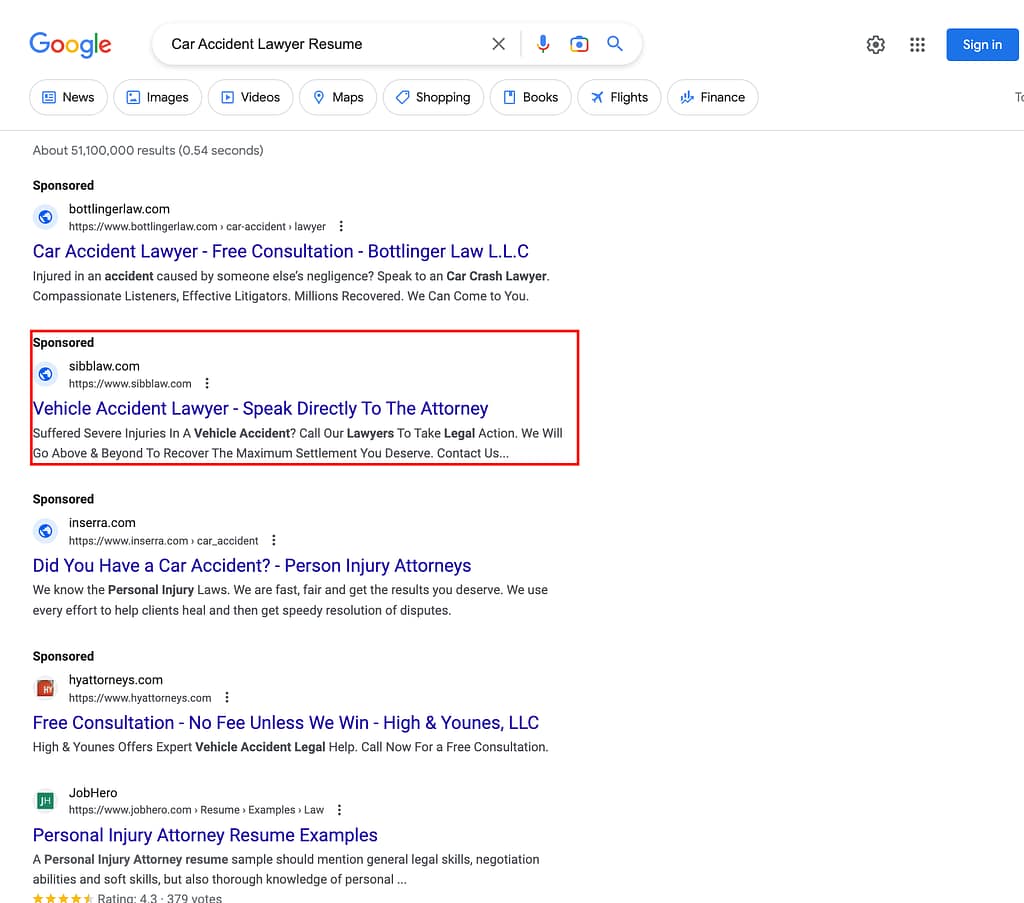Open more options for bottlingerlaw.com ad
1024x903 pixels.
[341, 227]
